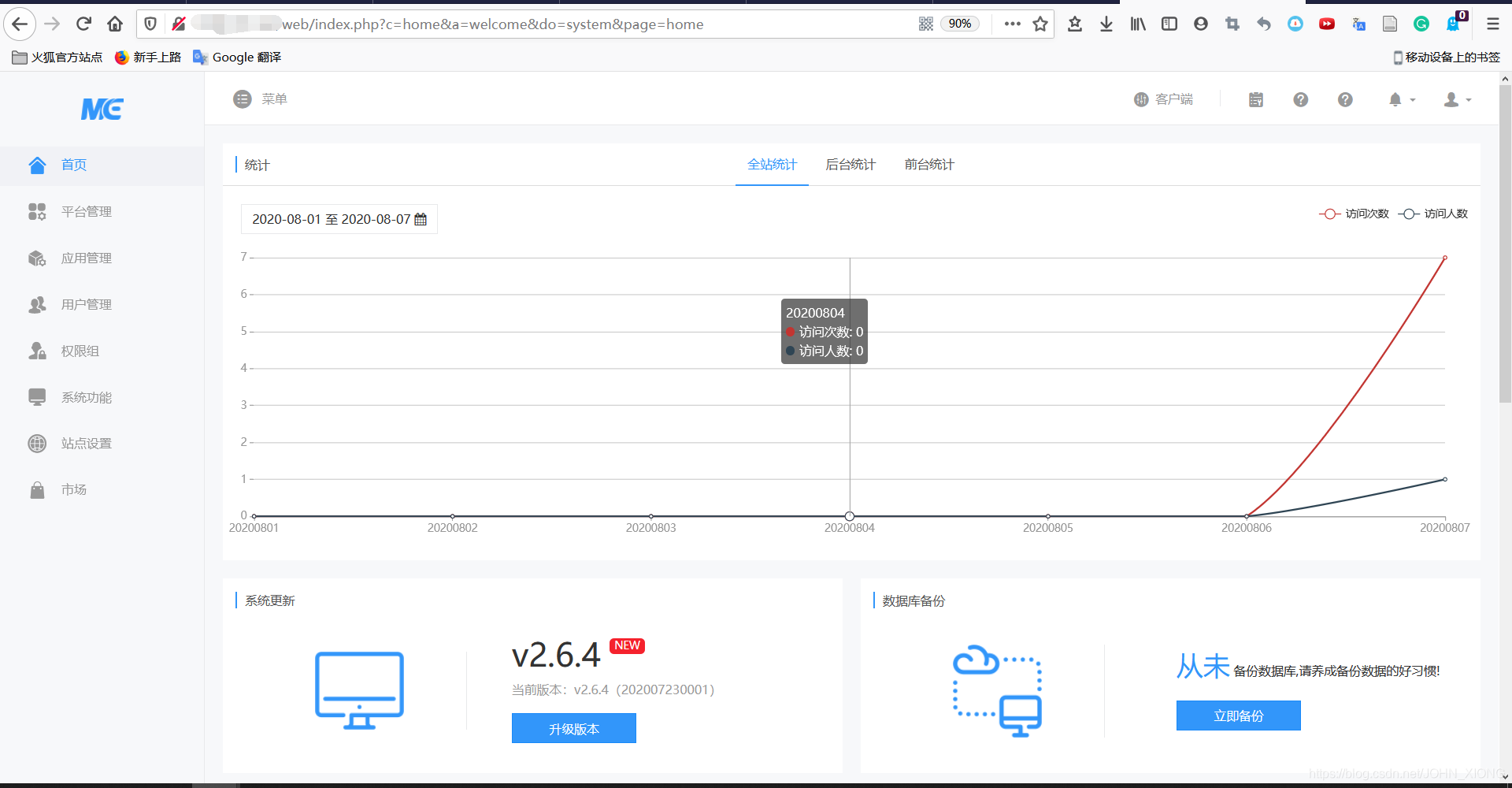Toggle the 访问人数 legend series
The width and height of the screenshot is (1512, 788).
pyautogui.click(x=1433, y=214)
